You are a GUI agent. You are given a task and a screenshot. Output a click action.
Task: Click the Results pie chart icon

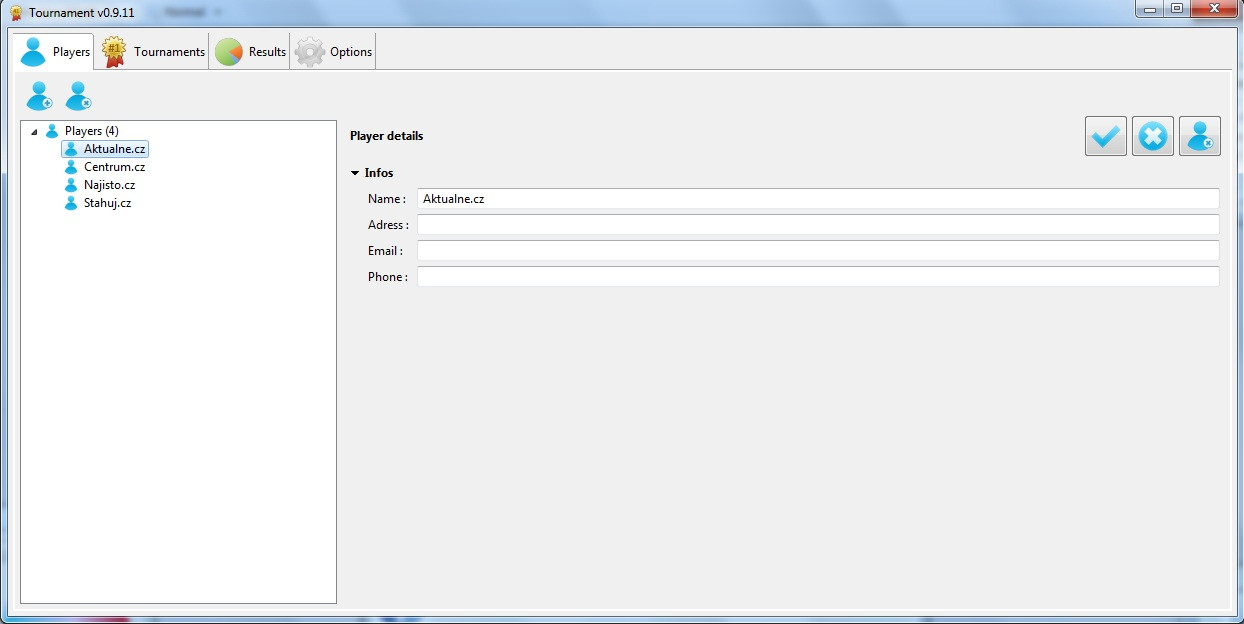tap(229, 52)
